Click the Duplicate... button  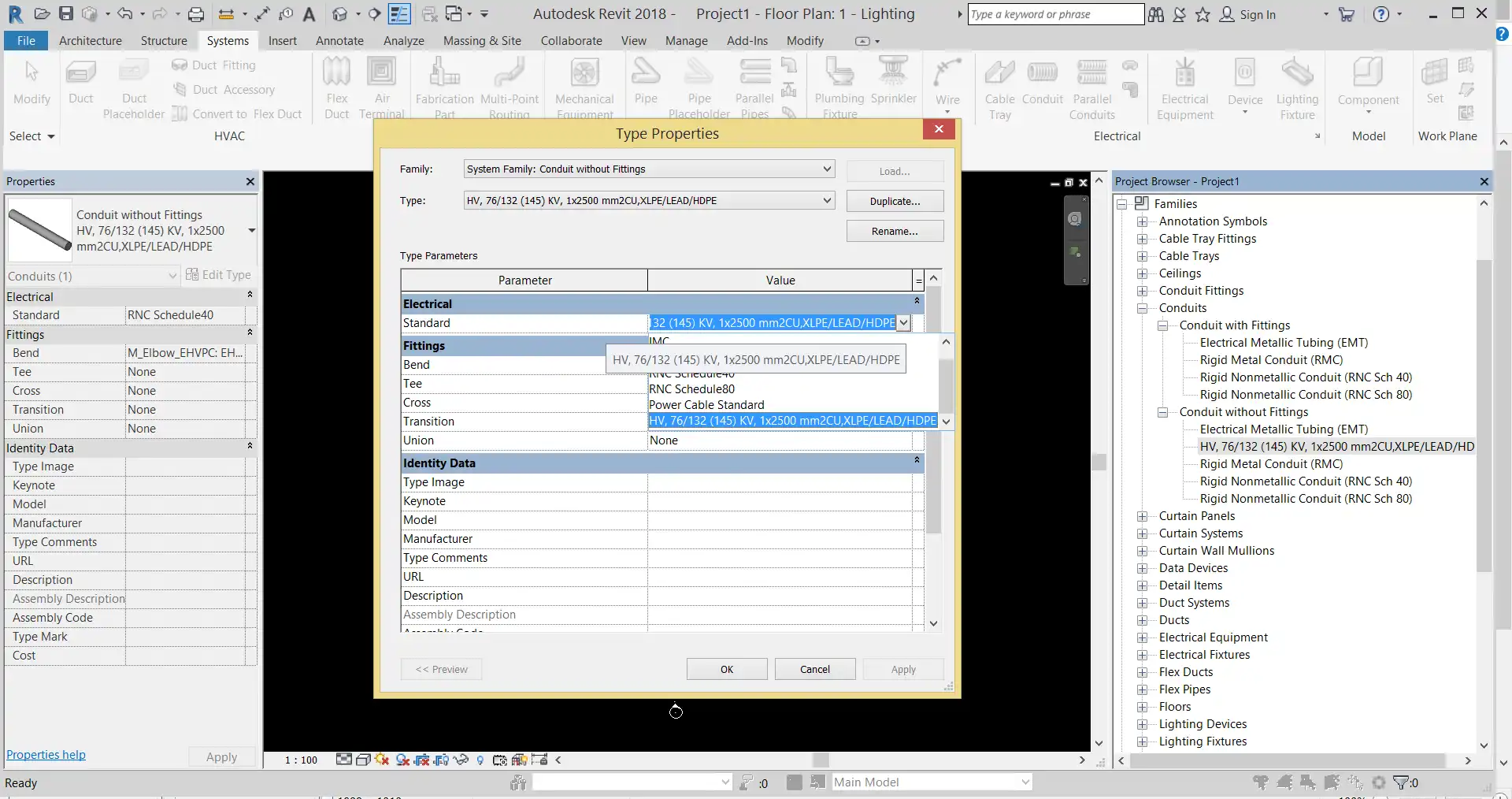coord(895,201)
